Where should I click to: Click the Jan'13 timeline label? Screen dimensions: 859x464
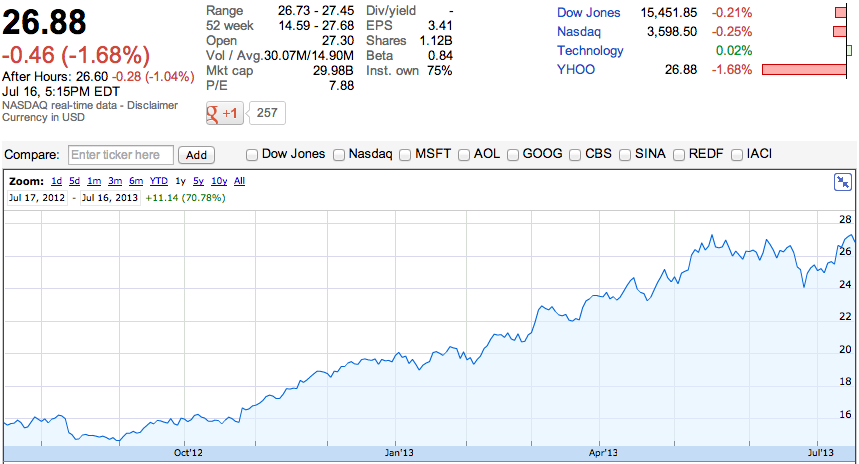pos(399,452)
